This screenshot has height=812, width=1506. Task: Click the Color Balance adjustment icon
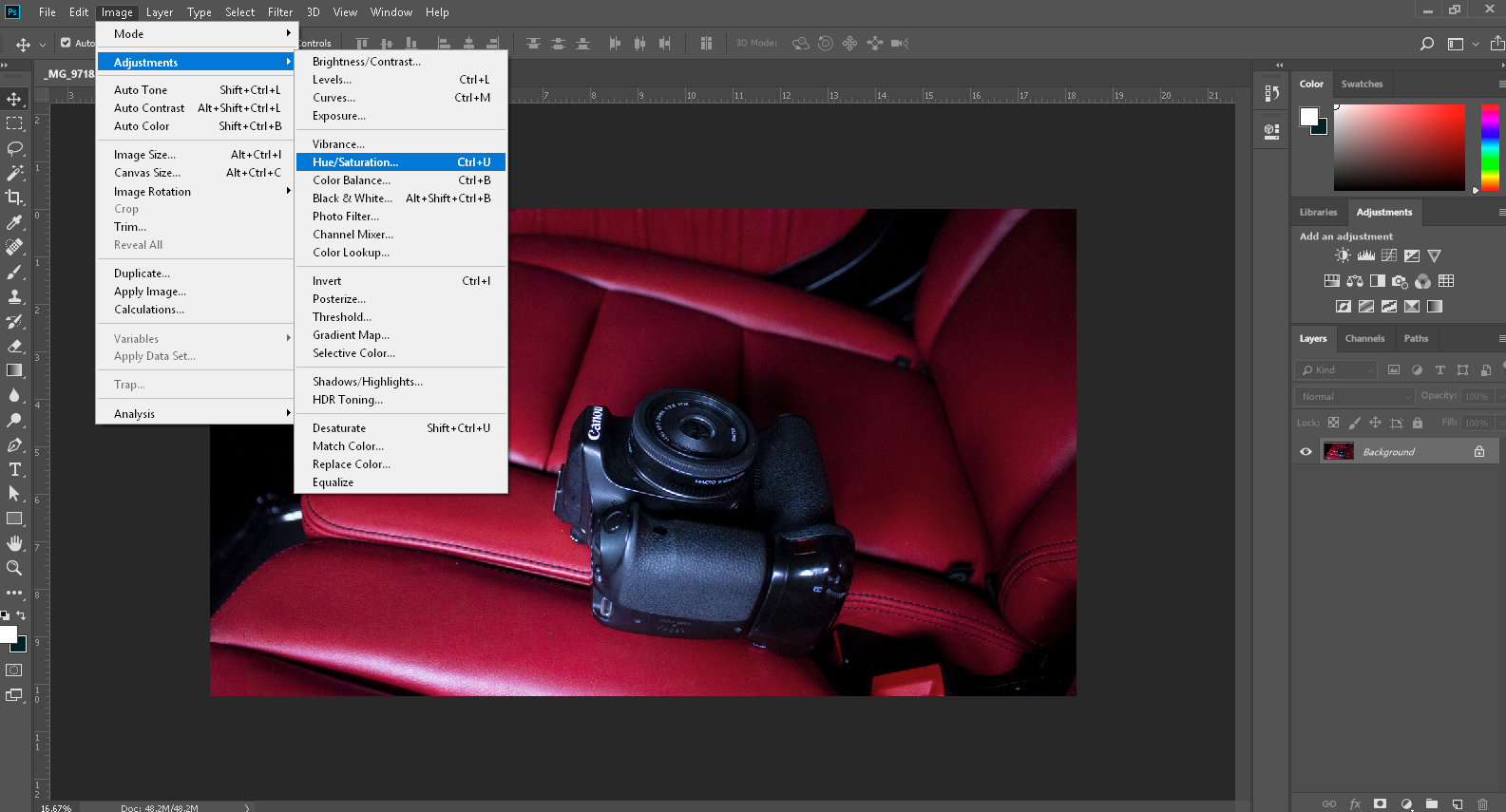1355,281
